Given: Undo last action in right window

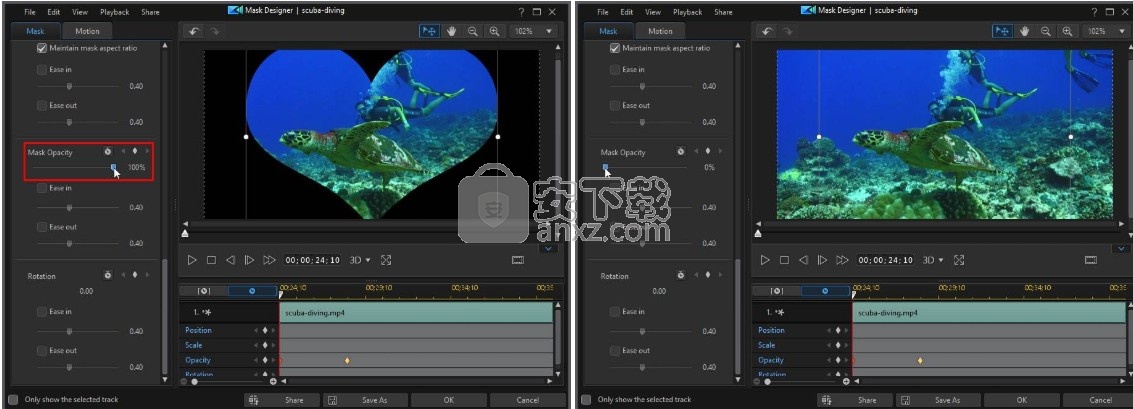Looking at the screenshot, I should (x=767, y=31).
